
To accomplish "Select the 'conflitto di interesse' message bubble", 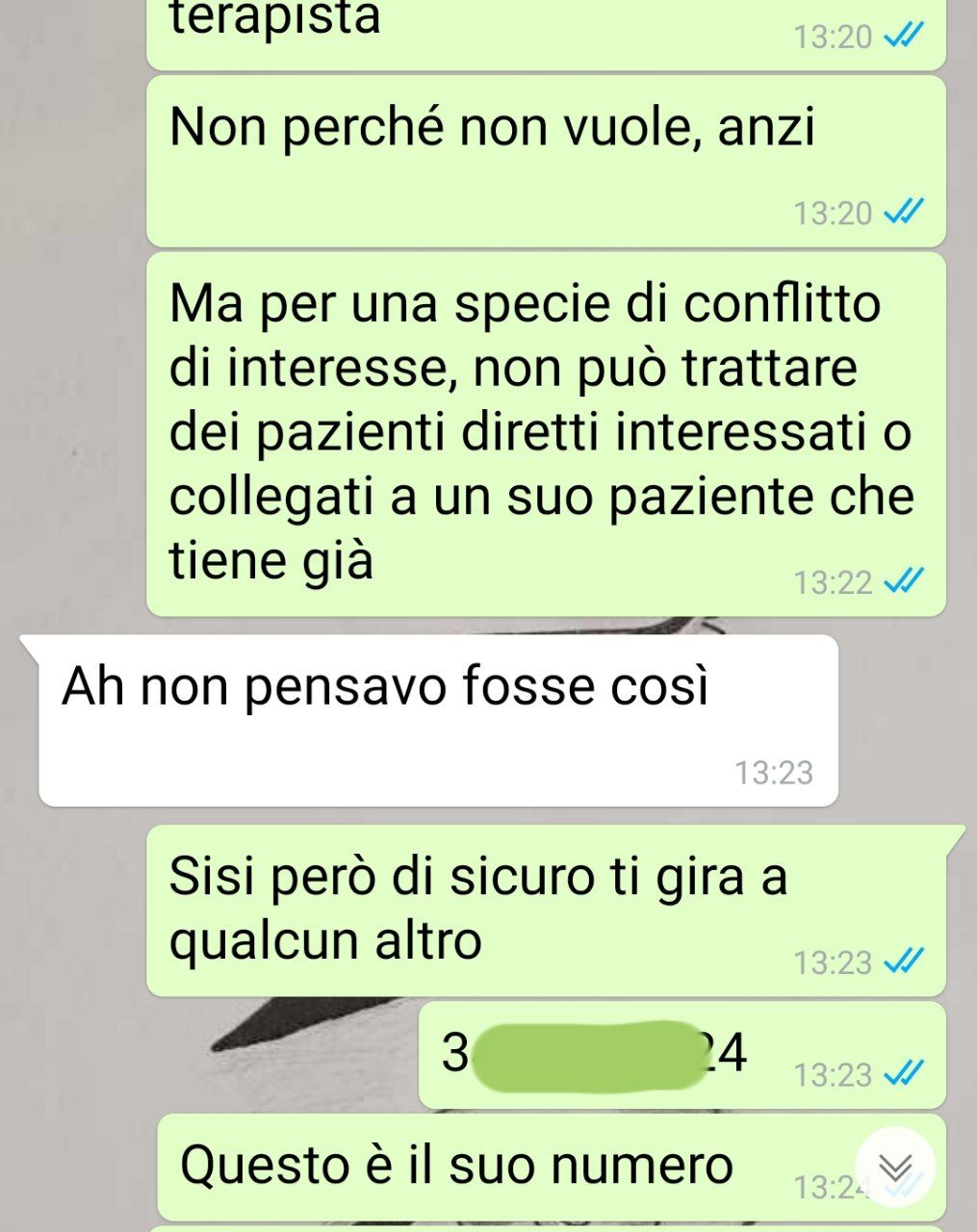I will (546, 434).
